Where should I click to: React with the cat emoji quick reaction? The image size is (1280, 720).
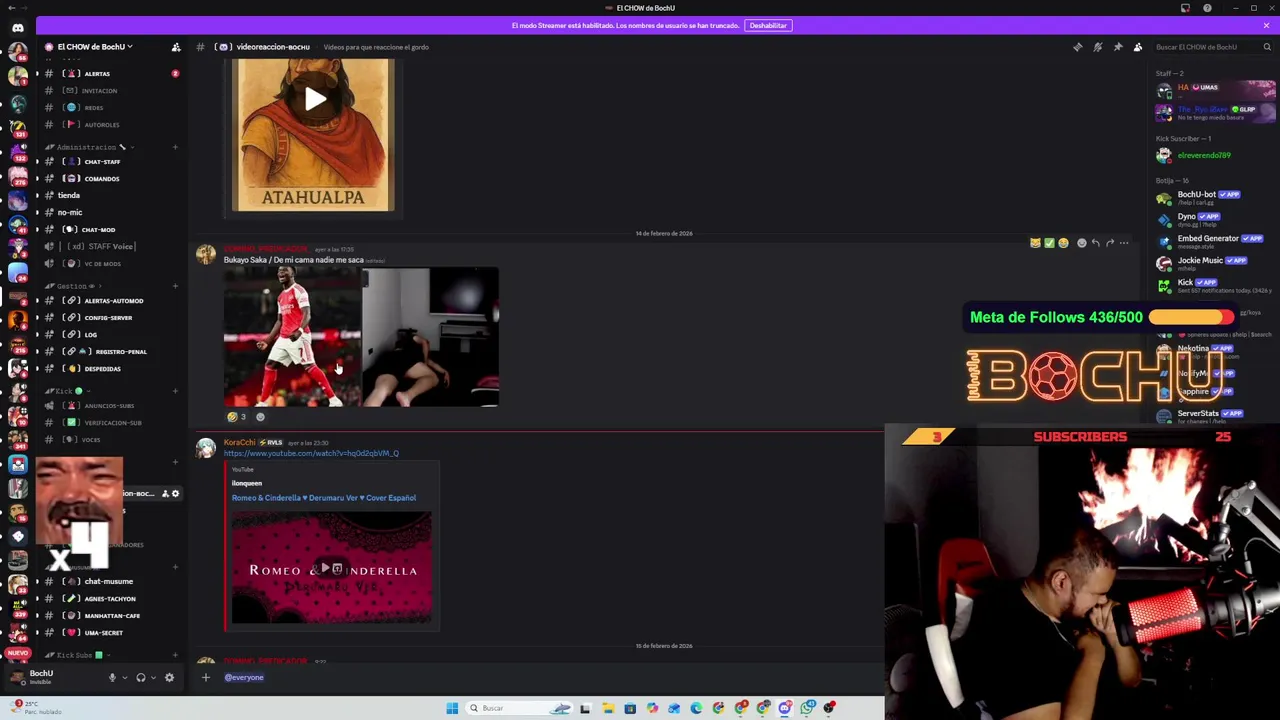(1035, 243)
